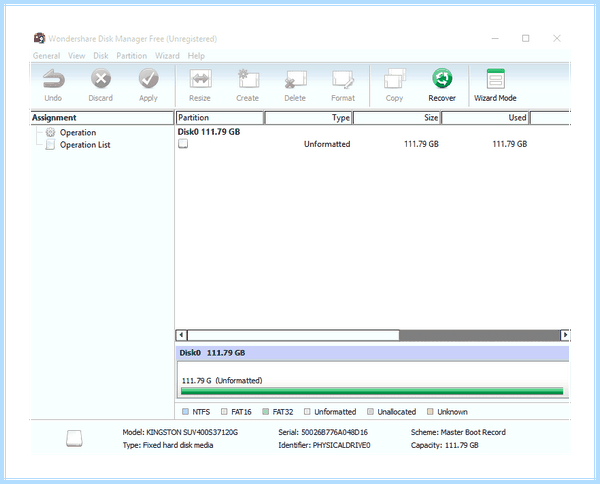600x484 pixels.
Task: Open the Partition menu
Action: tap(132, 56)
